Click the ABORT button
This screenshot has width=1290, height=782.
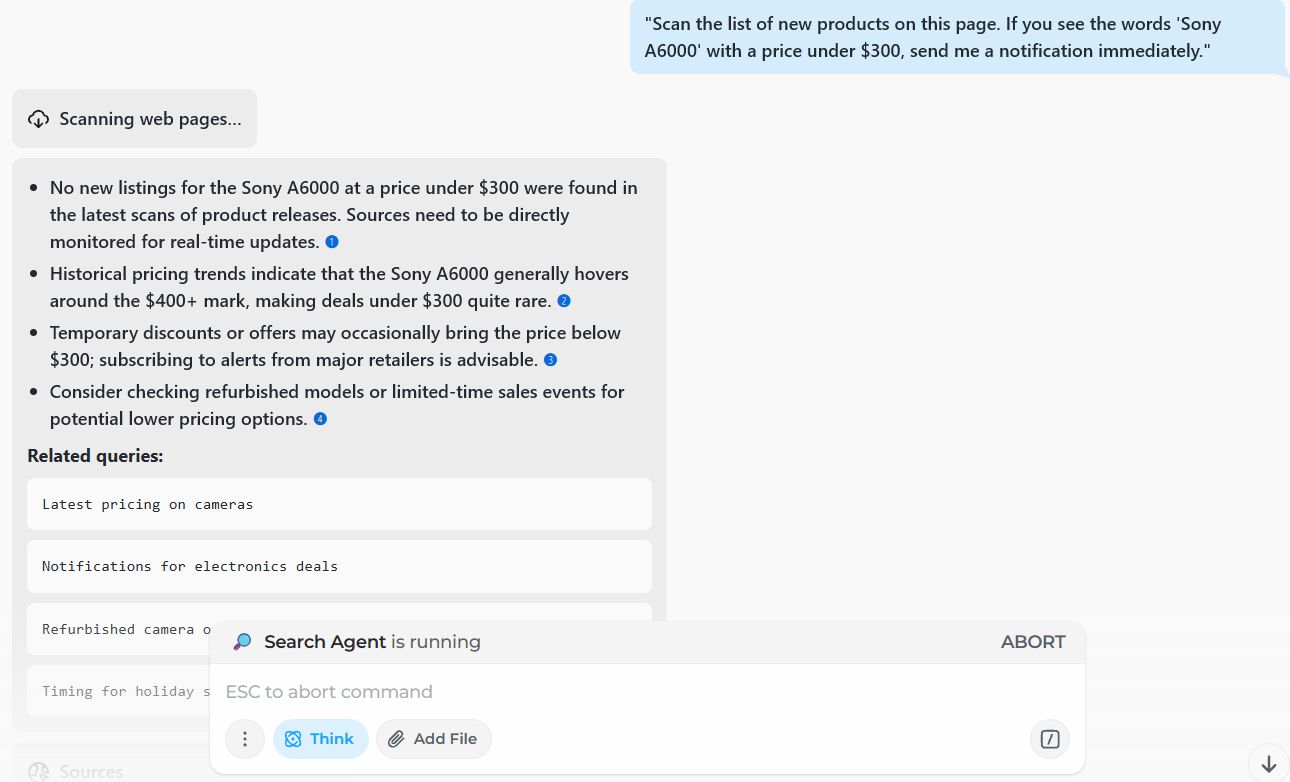1032,642
